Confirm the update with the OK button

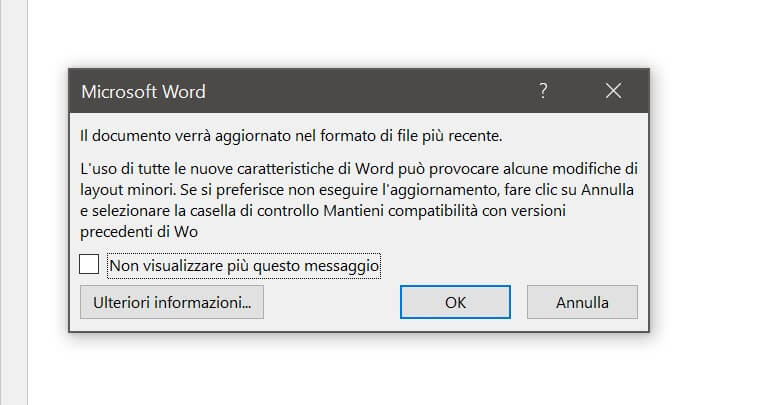455,301
